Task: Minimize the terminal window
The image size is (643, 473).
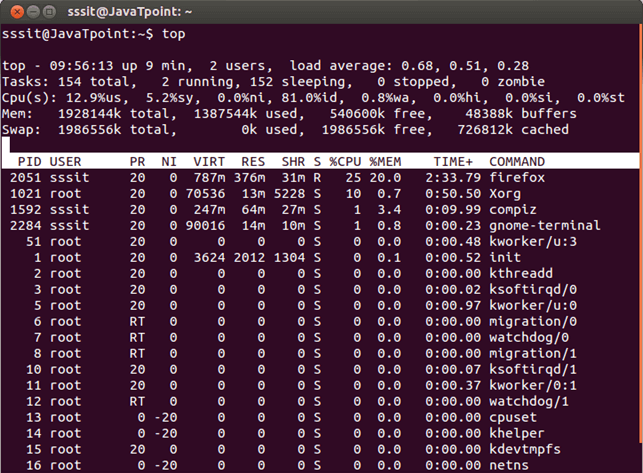Action: [33, 12]
